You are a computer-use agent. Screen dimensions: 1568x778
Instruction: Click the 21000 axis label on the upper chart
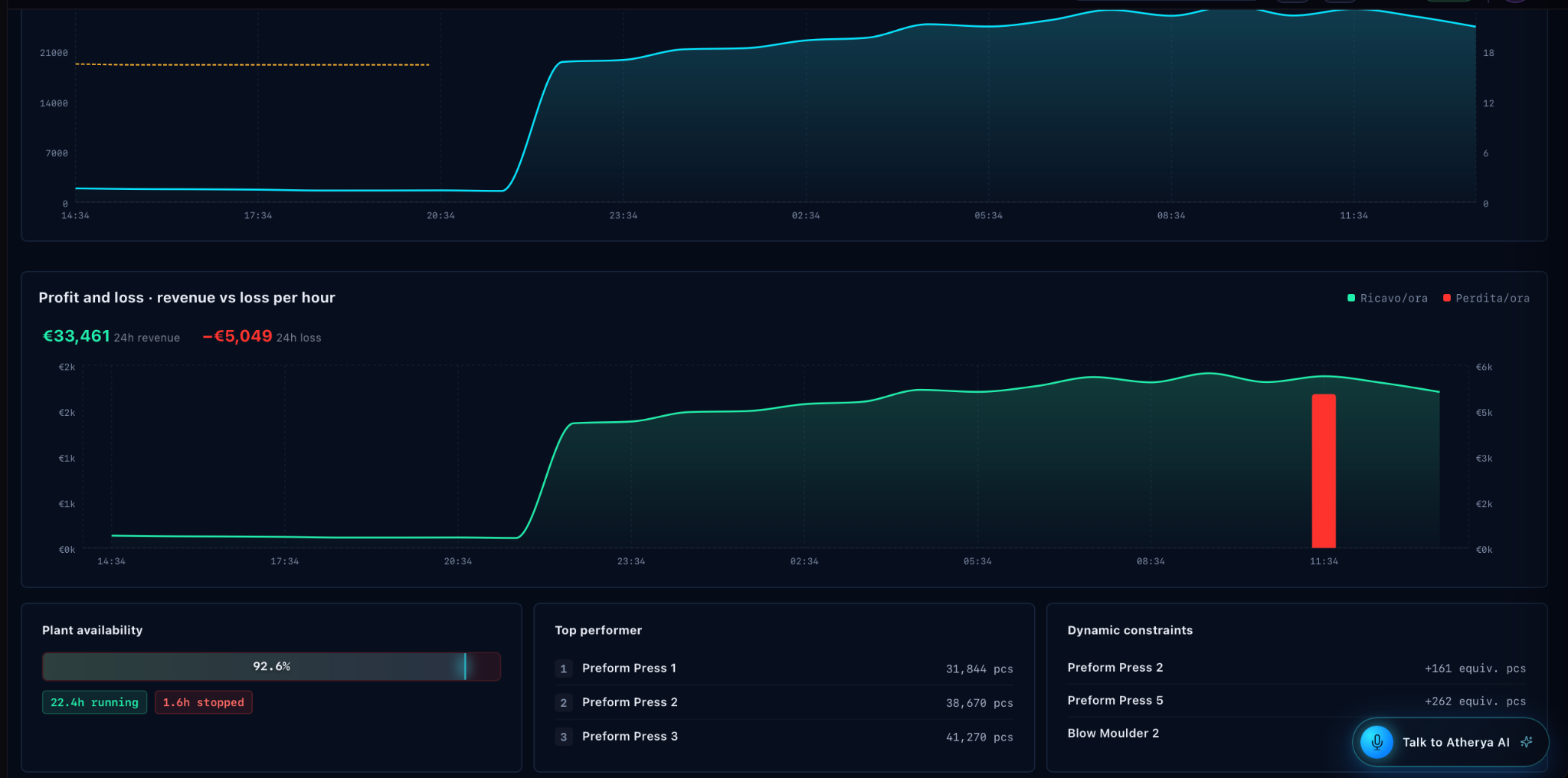pos(54,52)
